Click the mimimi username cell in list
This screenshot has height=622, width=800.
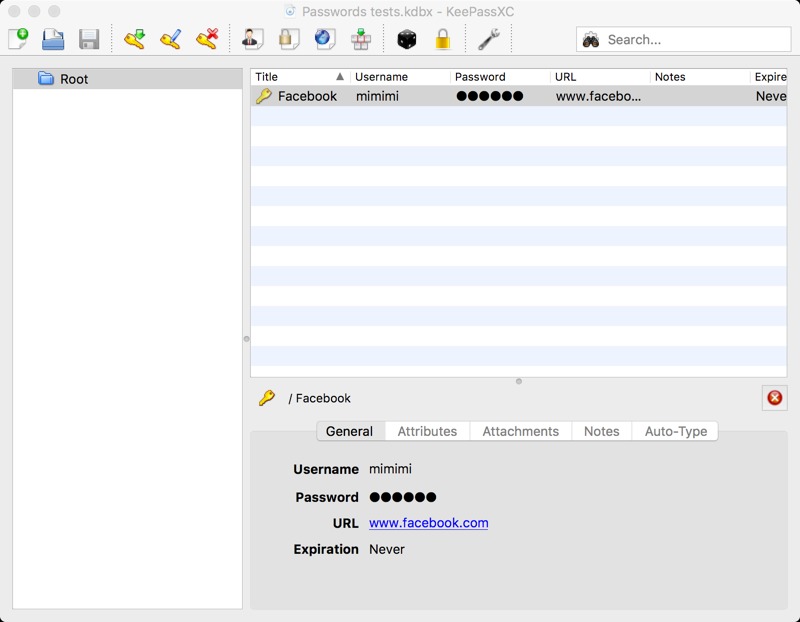click(377, 96)
